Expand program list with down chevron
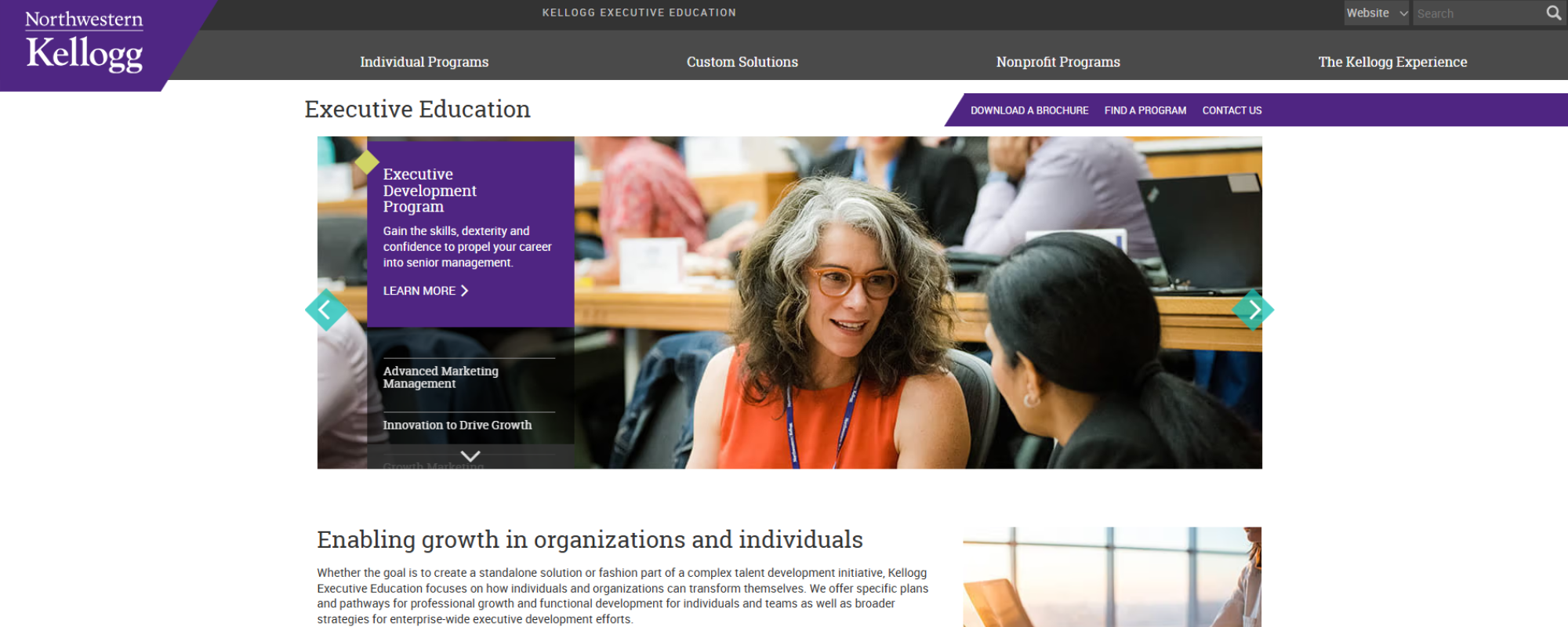The height and width of the screenshot is (627, 1568). point(470,455)
